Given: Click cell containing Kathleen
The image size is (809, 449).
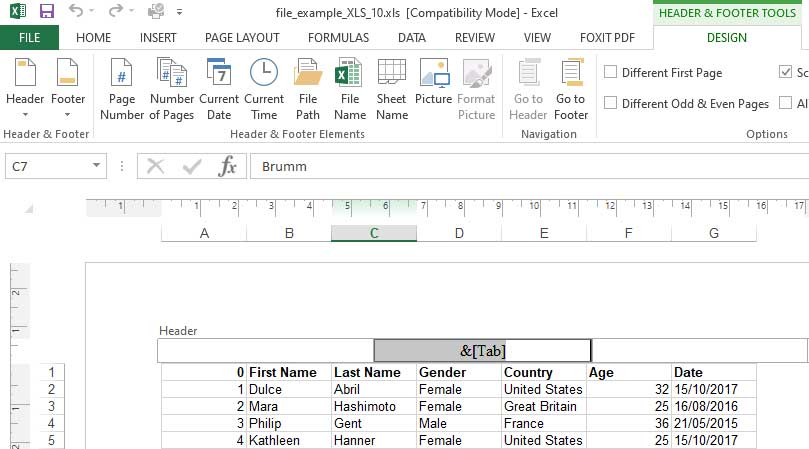Looking at the screenshot, I should [x=289, y=440].
